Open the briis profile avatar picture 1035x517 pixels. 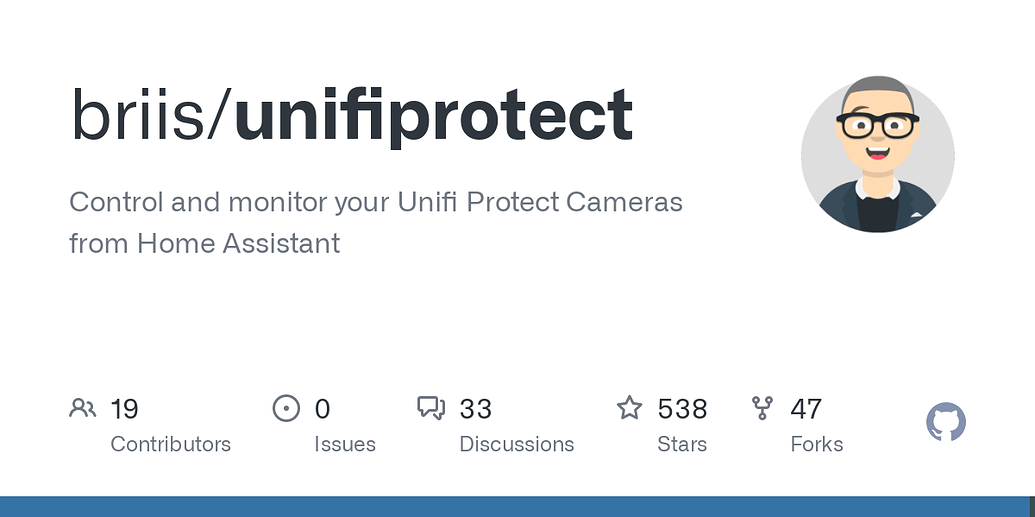point(878,155)
